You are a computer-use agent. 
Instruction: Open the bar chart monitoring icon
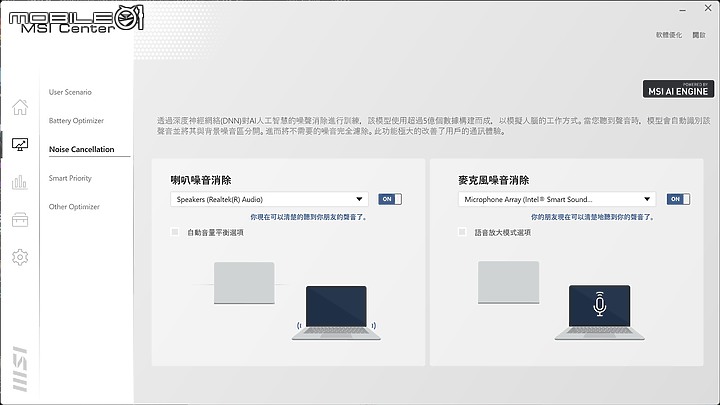tap(20, 182)
